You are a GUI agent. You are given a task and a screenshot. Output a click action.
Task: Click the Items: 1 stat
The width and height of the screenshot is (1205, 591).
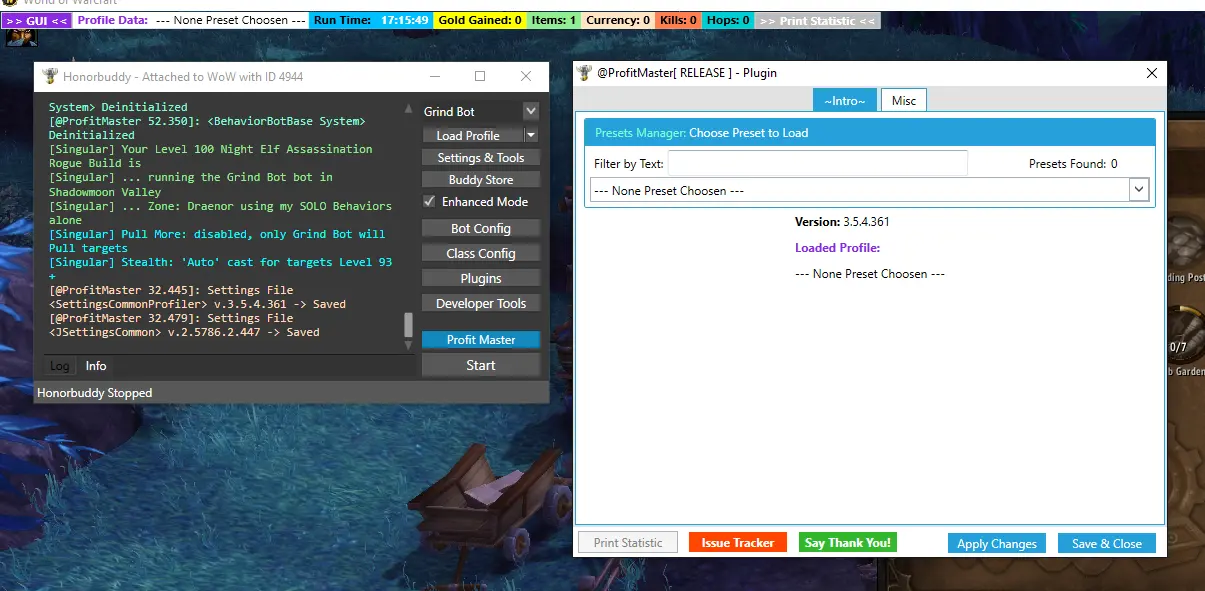pyautogui.click(x=554, y=20)
